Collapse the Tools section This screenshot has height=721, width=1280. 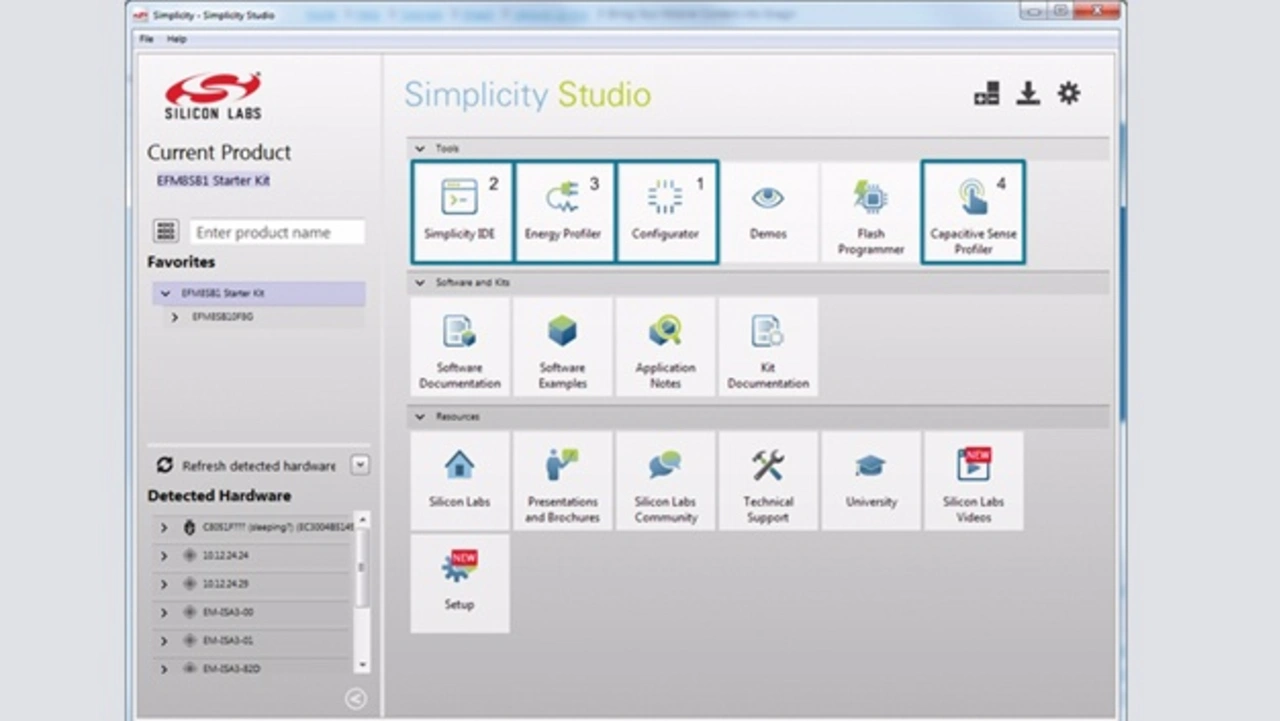(x=420, y=149)
